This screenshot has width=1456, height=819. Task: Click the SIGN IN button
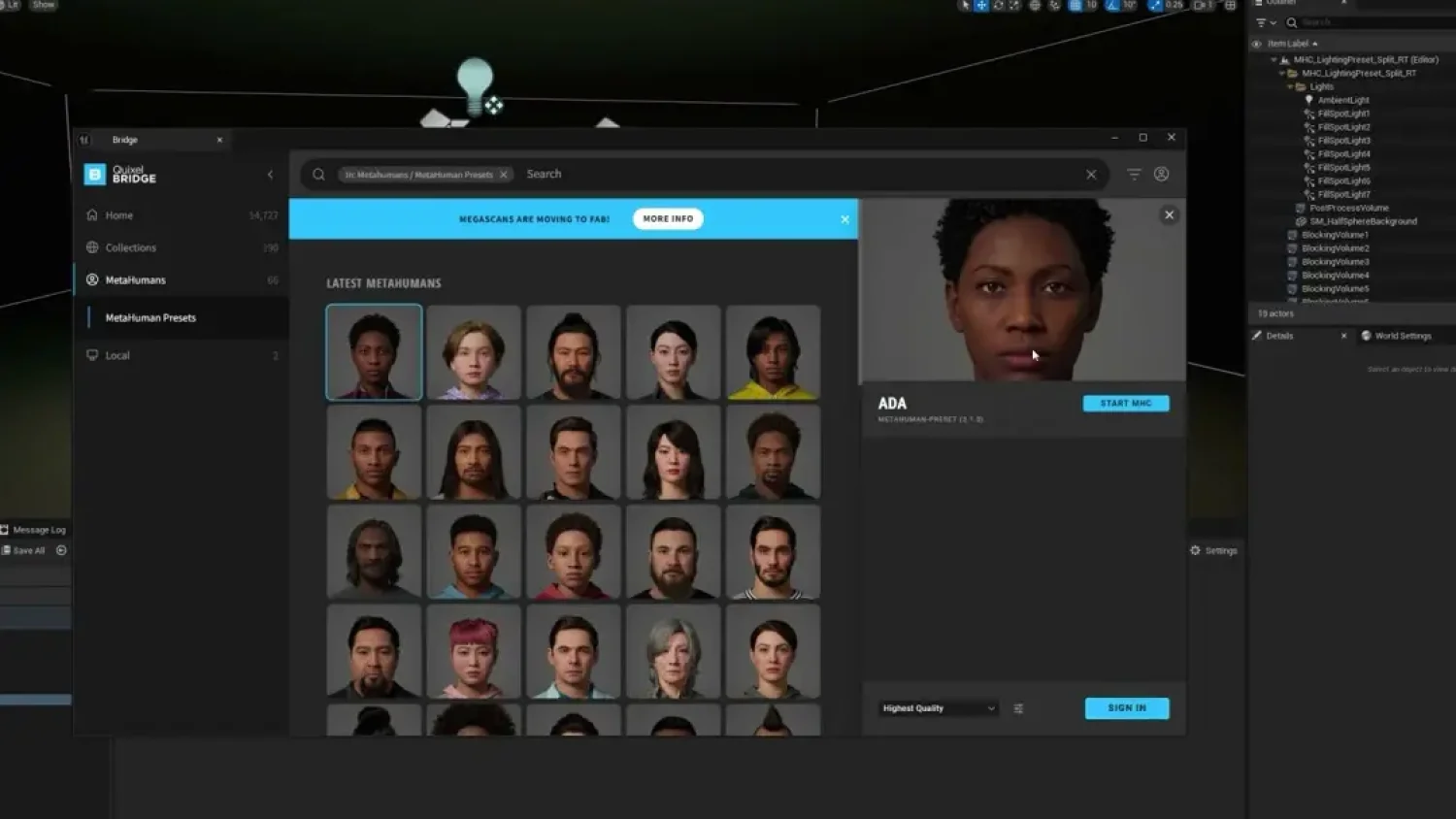tap(1127, 708)
